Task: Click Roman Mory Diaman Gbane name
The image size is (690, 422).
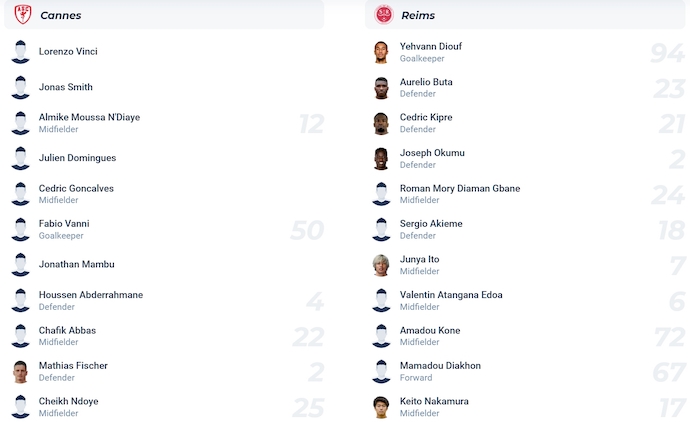Action: coord(460,188)
